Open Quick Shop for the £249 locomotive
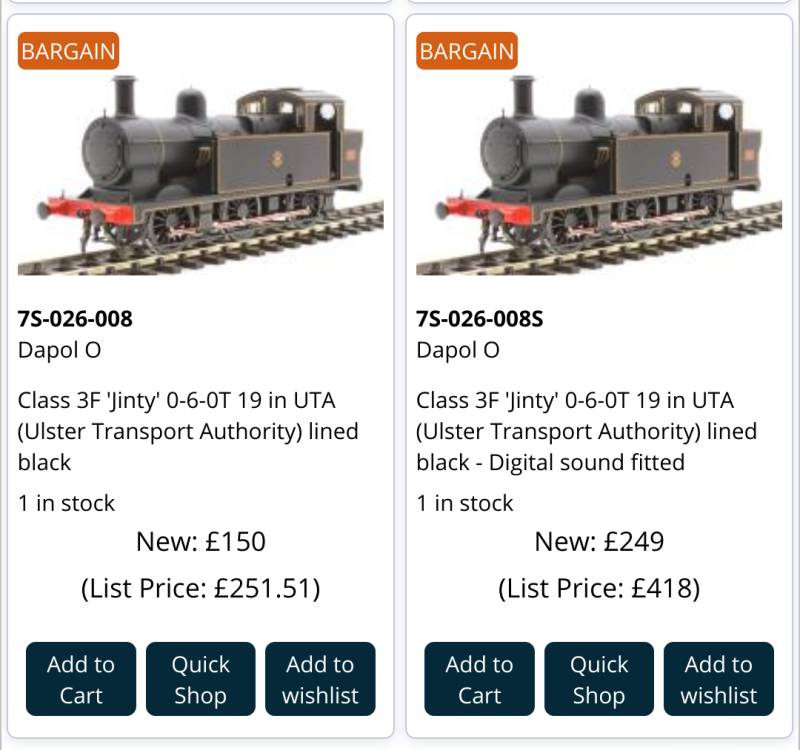Screen dimensions: 800x750 (598, 679)
